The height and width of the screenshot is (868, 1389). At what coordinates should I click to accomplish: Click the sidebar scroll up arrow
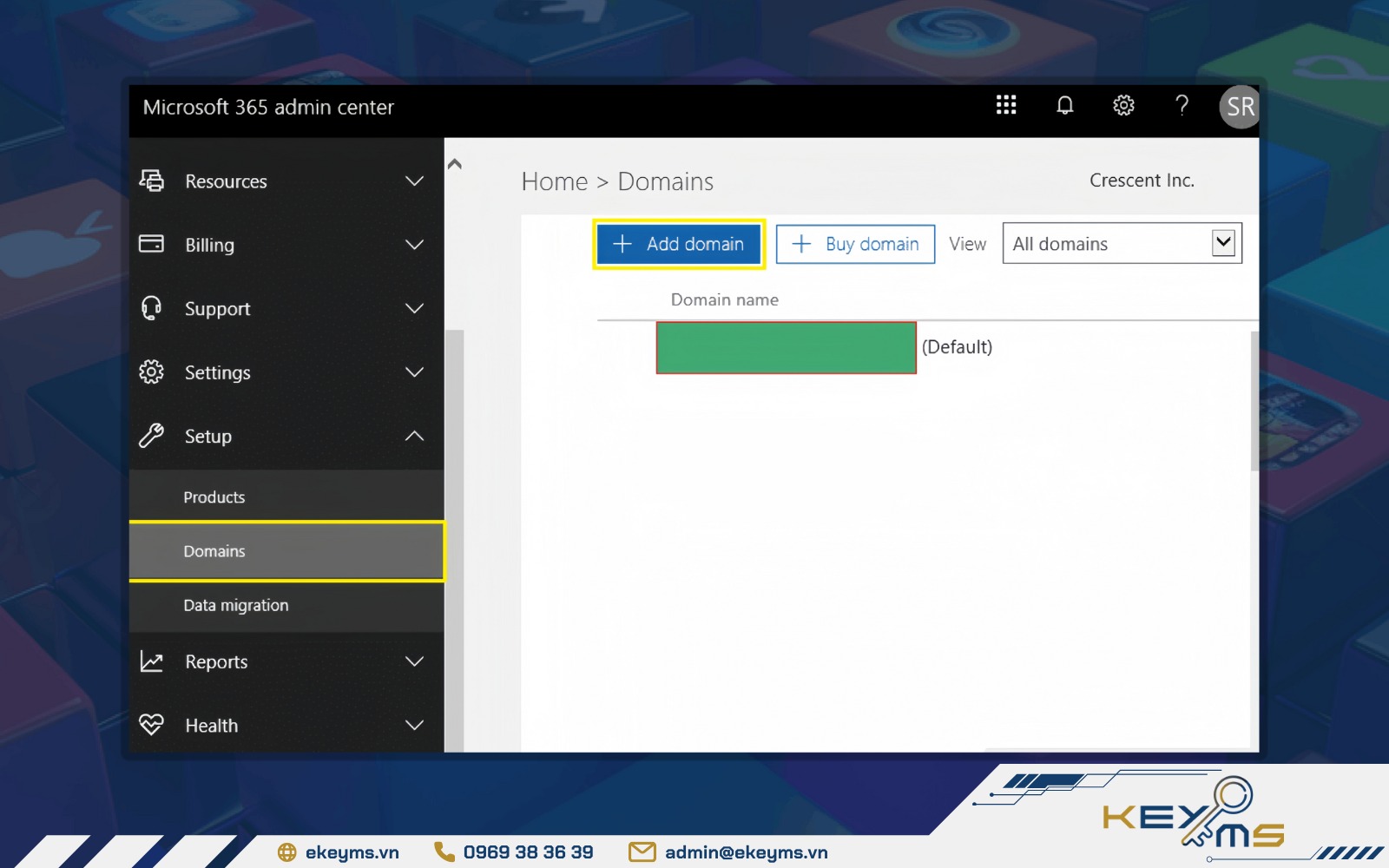pos(454,163)
